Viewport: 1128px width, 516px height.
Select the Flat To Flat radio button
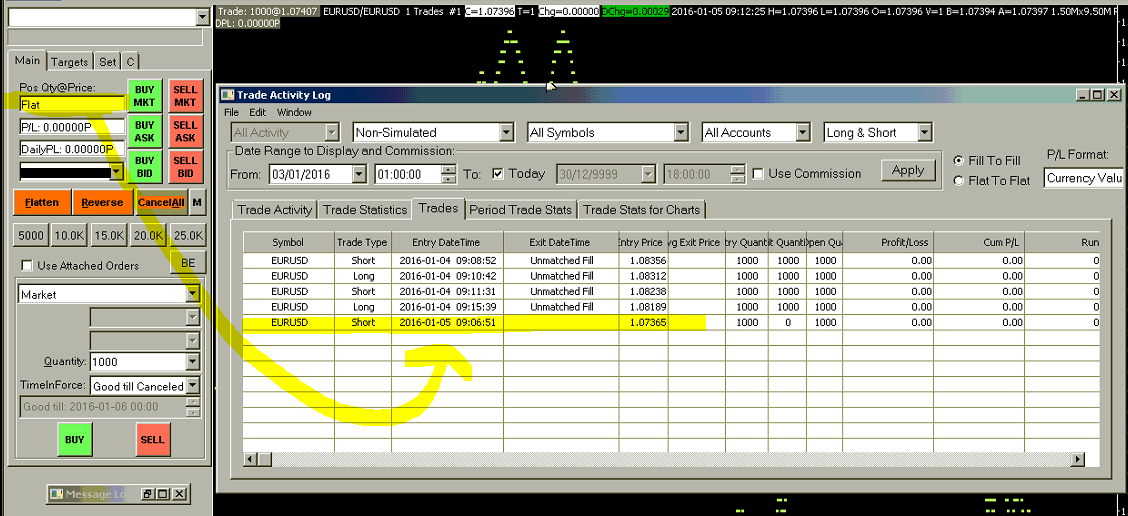959,181
